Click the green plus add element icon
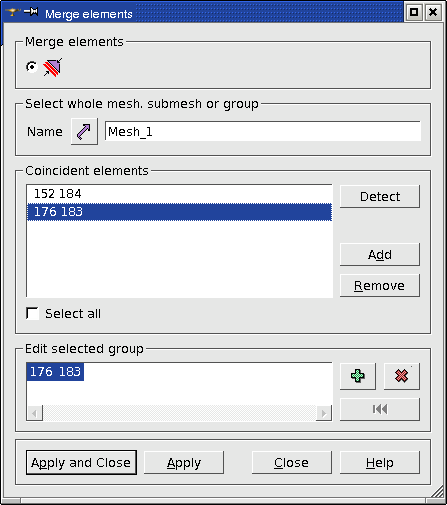 click(358, 376)
